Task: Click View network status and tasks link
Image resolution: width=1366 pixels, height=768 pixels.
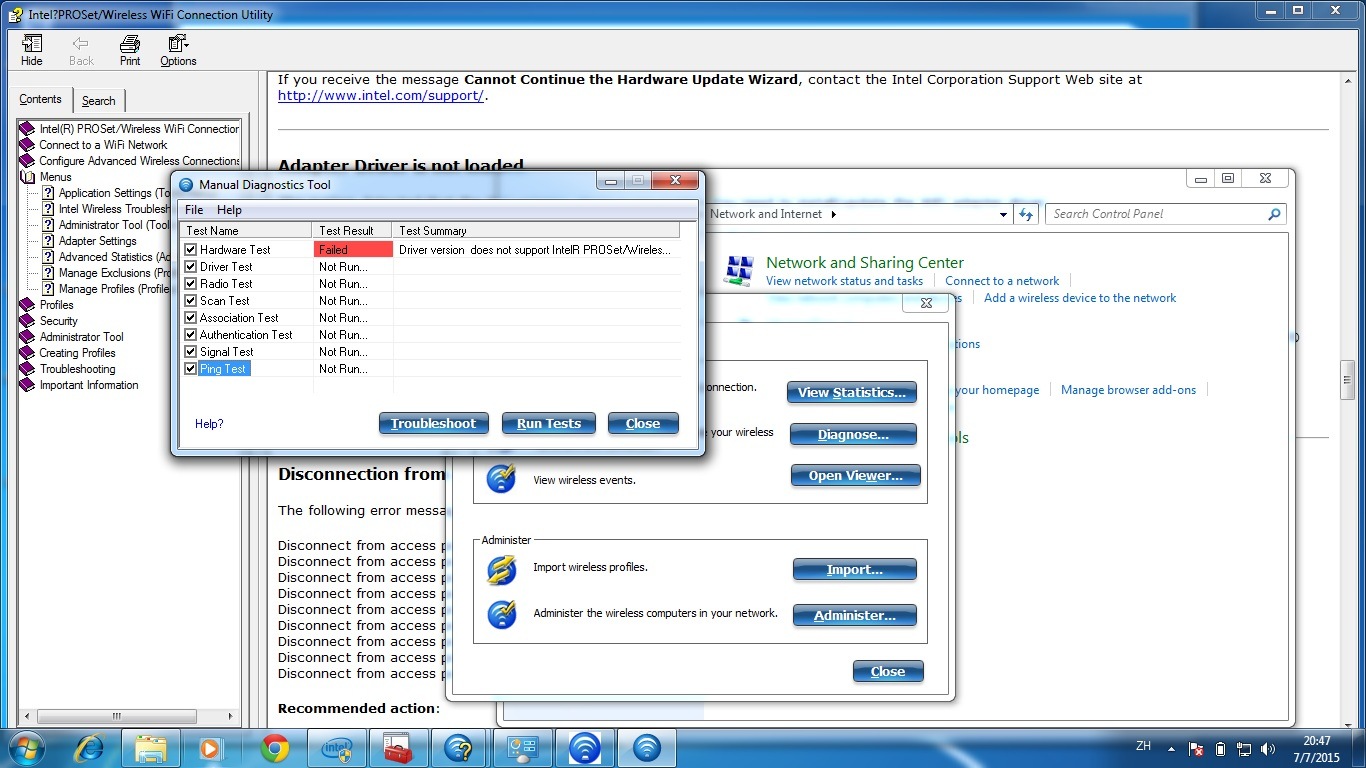Action: [844, 281]
